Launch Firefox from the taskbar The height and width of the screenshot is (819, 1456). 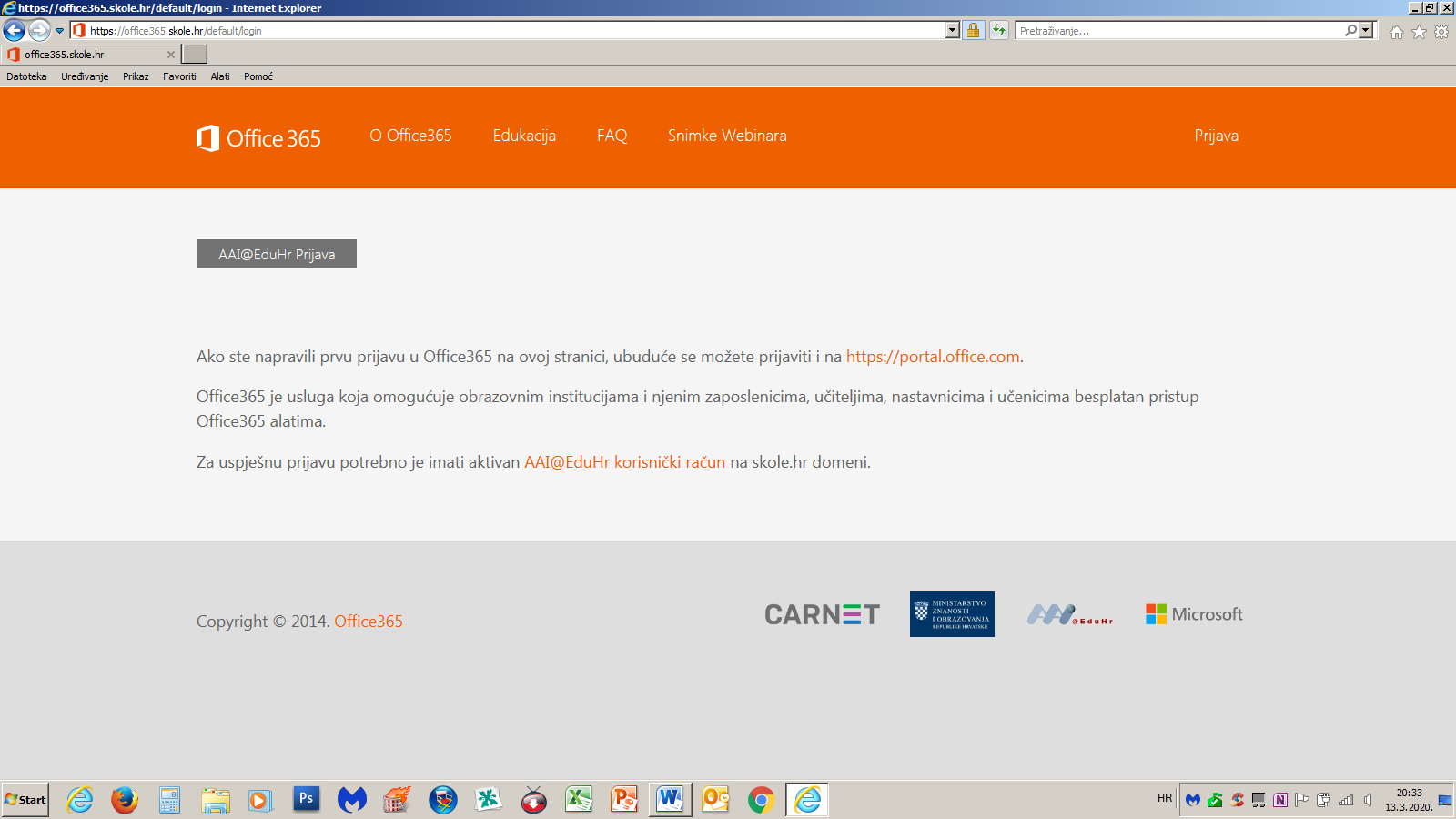coord(125,800)
